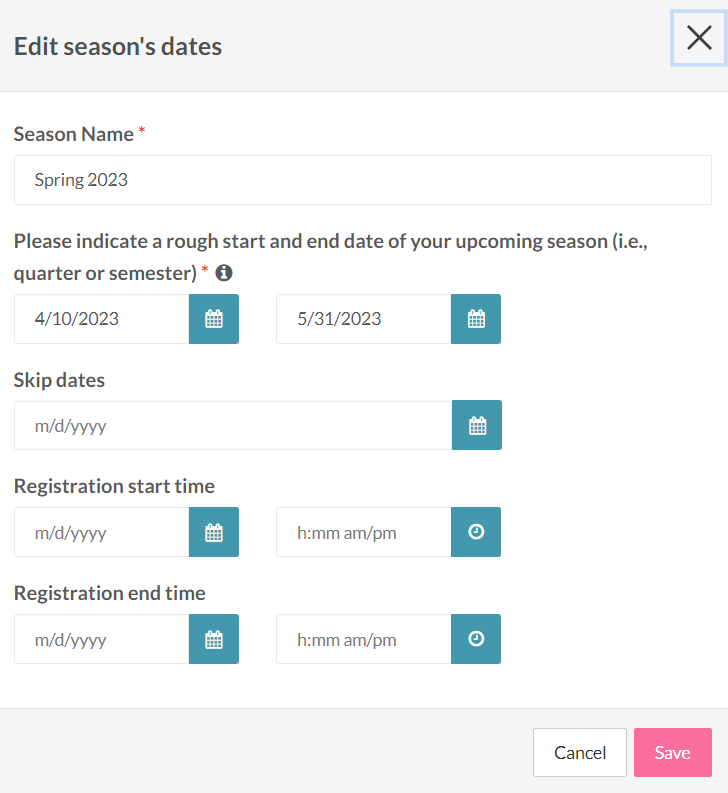This screenshot has height=793, width=728.
Task: Close the Edit season's dates dialog
Action: click(699, 39)
